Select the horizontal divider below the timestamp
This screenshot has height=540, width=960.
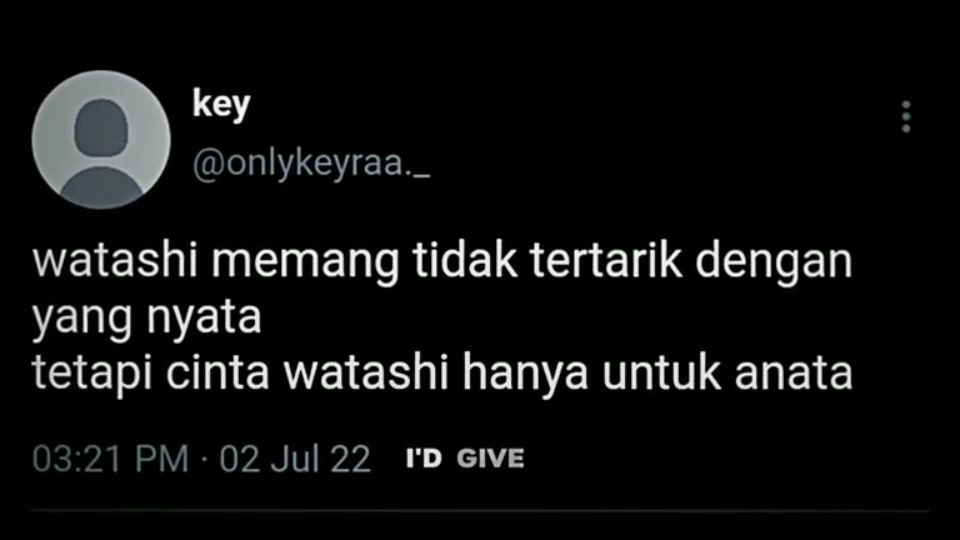click(x=480, y=510)
